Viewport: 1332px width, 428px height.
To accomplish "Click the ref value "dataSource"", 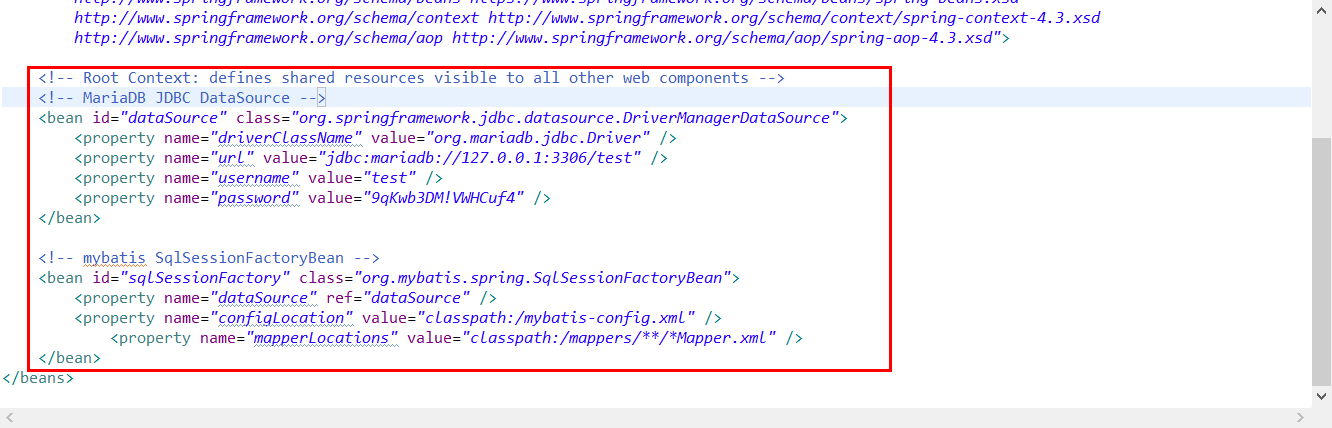I will click(416, 298).
